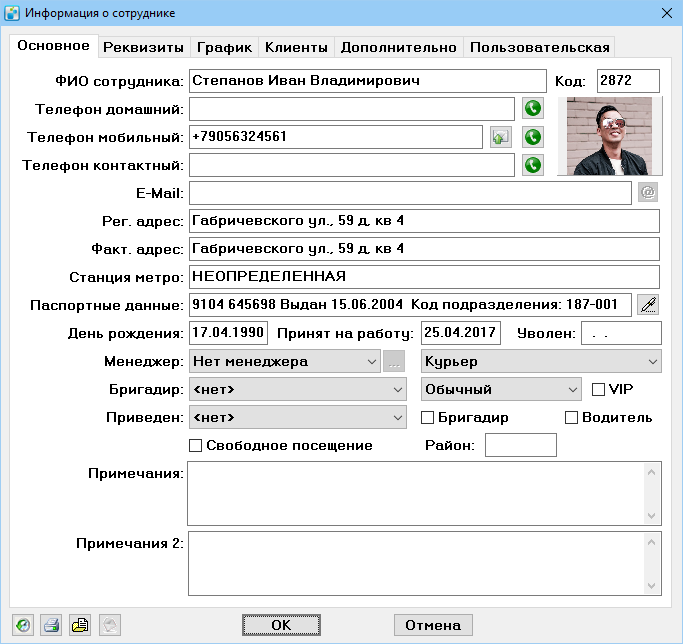
Task: Click the День рождения date field
Action: coord(228,333)
